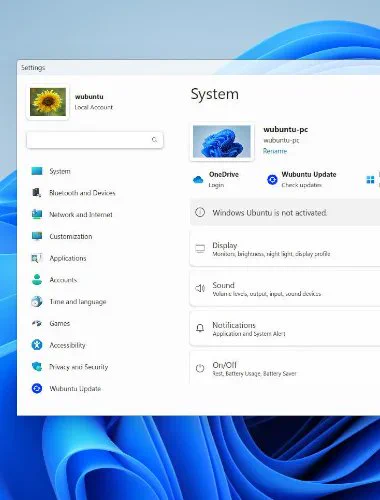Click the four-square Windows logo icon

[370, 180]
